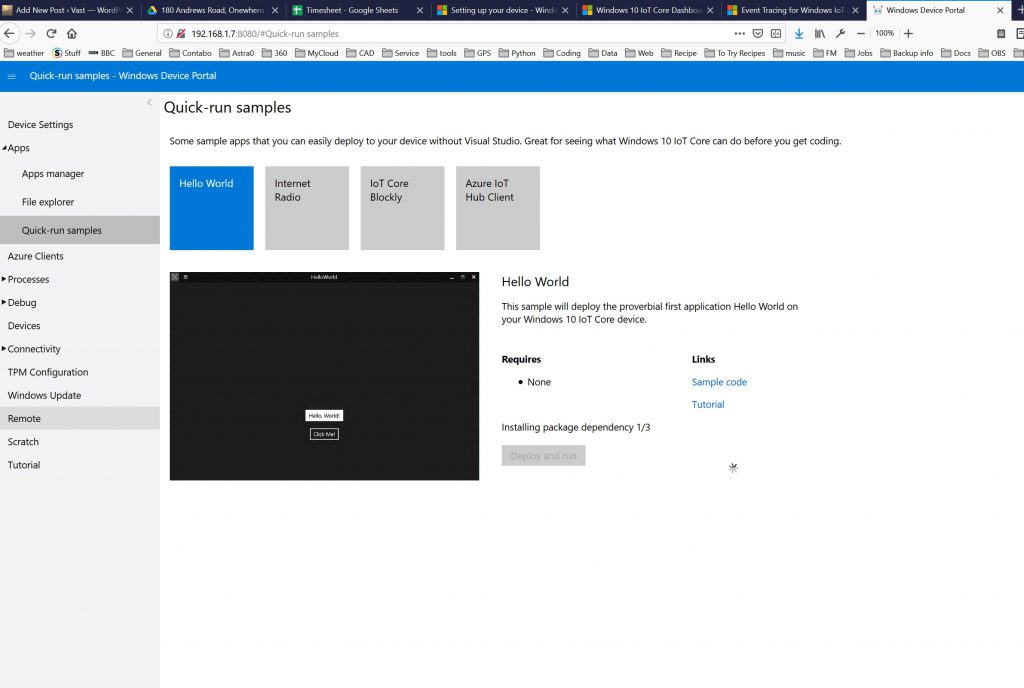Zoom out with the minus icon
The width and height of the screenshot is (1024, 688).
pyautogui.click(x=861, y=33)
